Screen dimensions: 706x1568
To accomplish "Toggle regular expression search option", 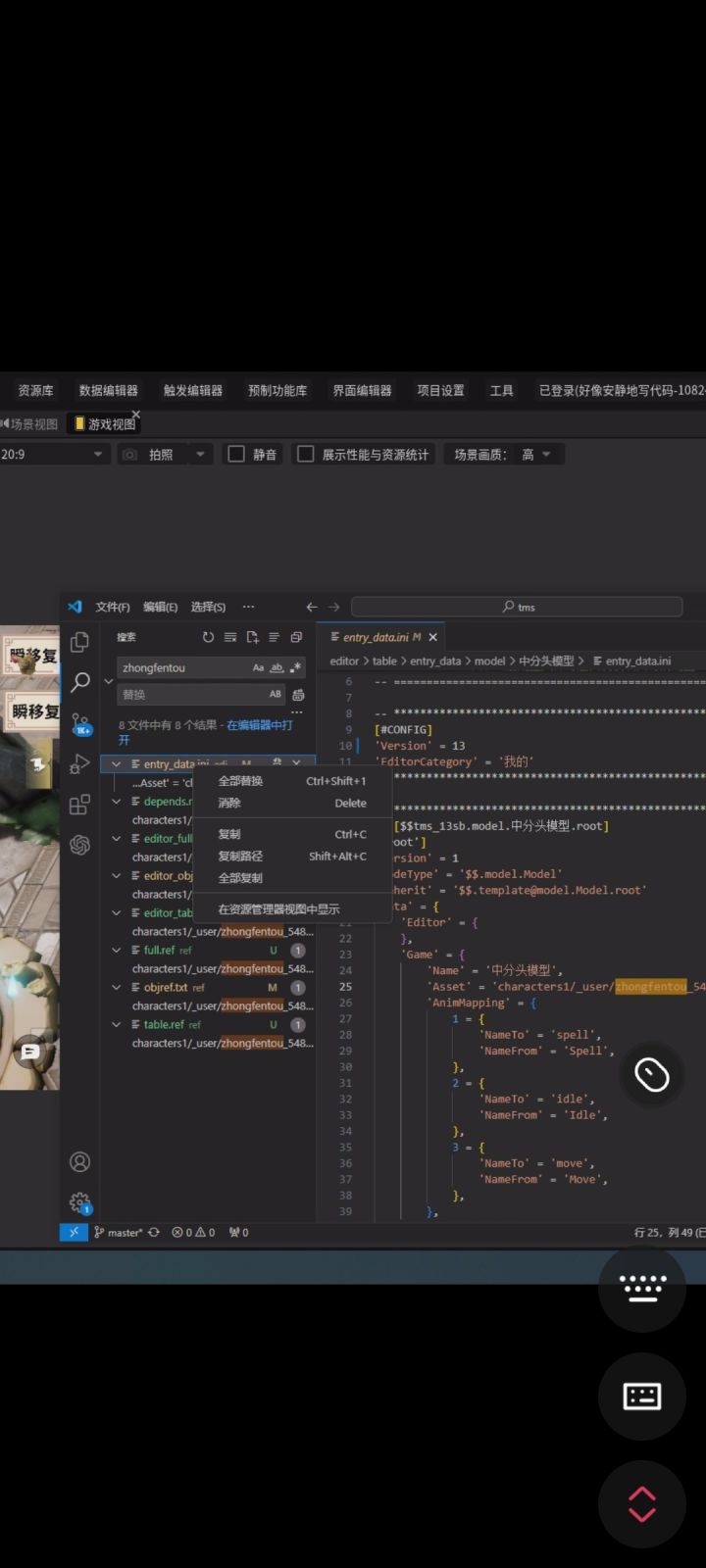I will pos(296,668).
